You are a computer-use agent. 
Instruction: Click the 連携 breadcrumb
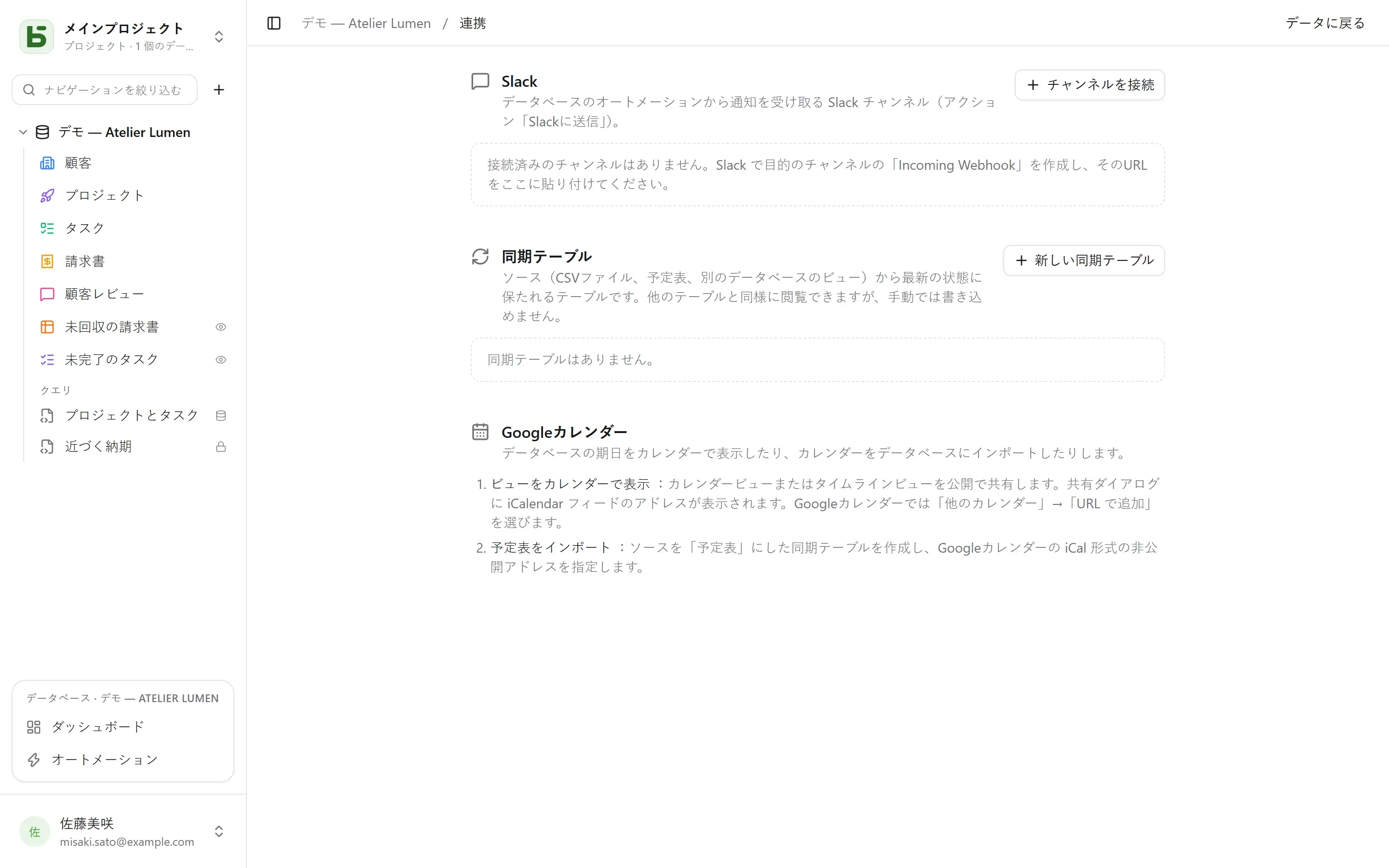pos(472,23)
